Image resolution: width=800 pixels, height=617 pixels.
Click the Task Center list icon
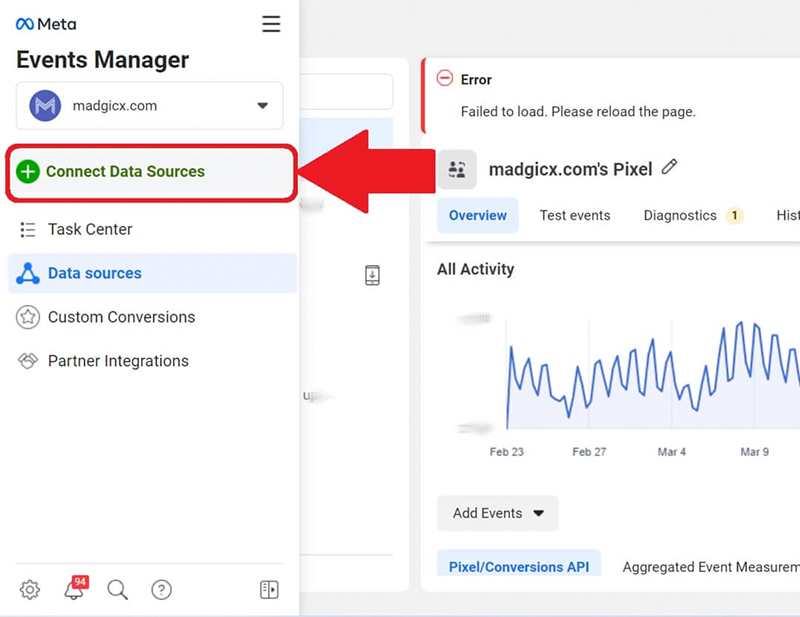27,229
